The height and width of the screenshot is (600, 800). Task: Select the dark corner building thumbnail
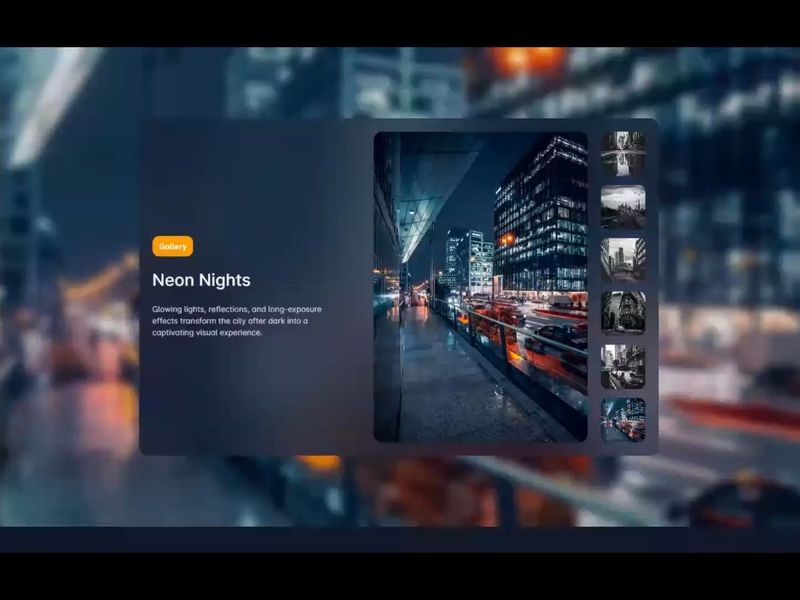coord(623,313)
